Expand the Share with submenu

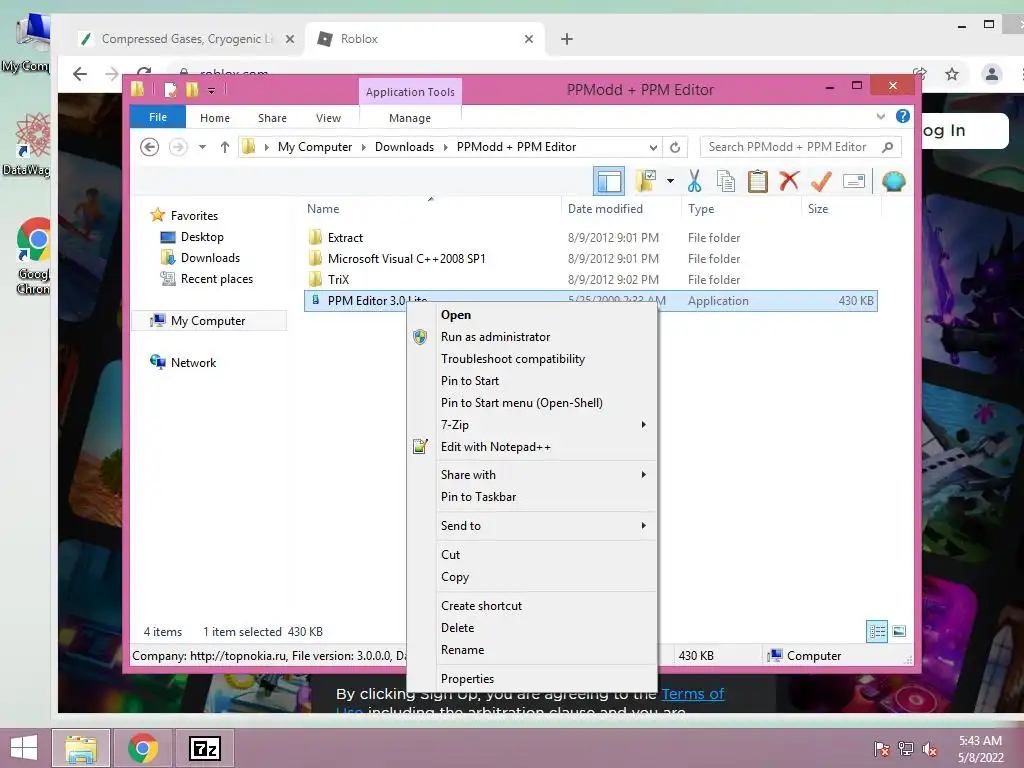click(x=532, y=475)
